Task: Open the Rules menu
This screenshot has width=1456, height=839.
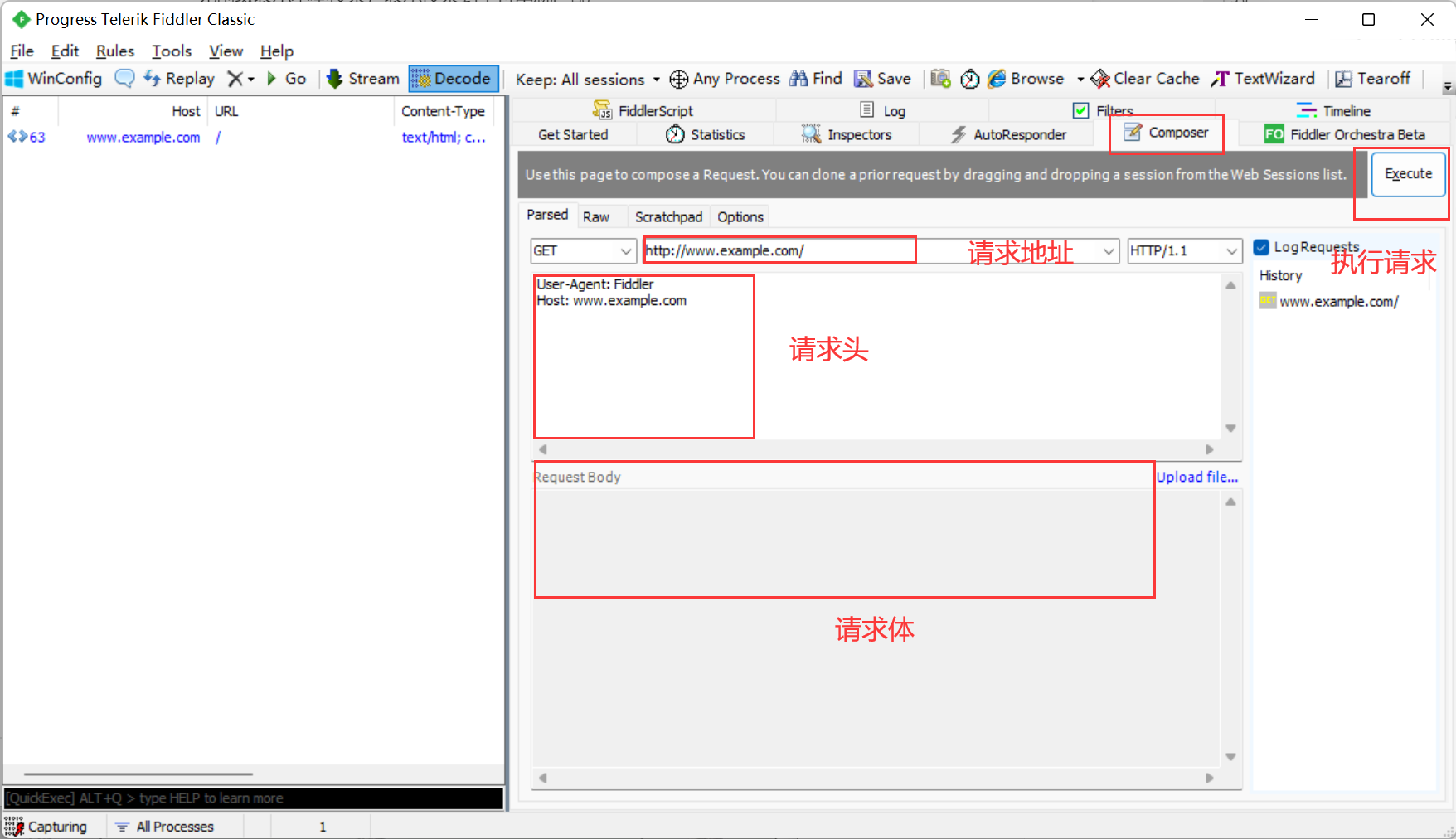Action: [115, 51]
